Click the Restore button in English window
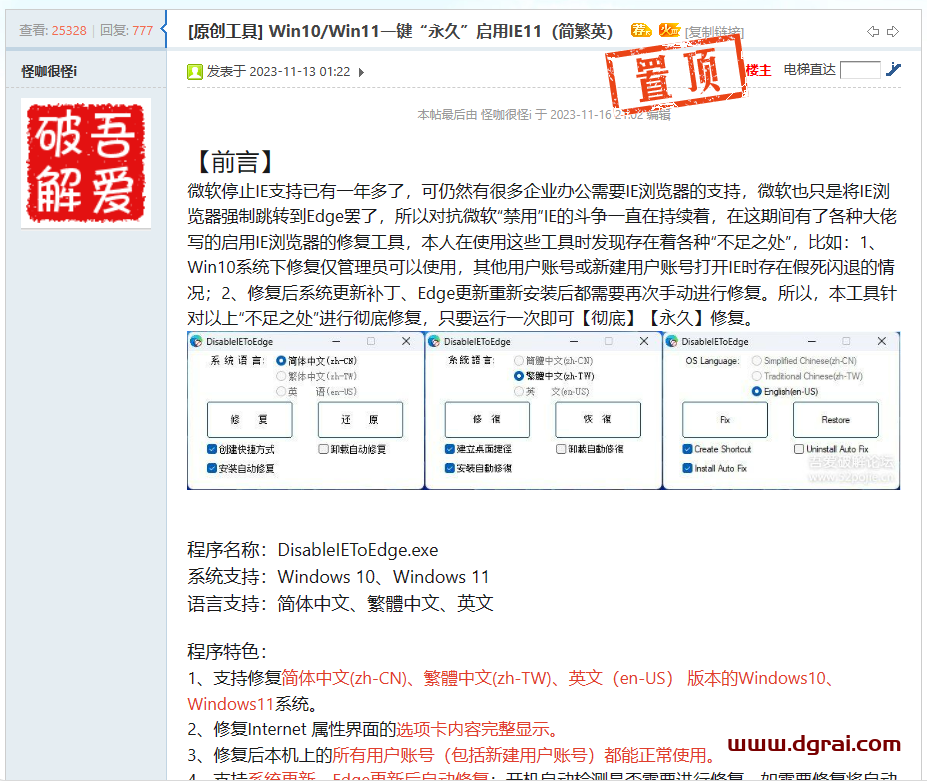The width and height of the screenshot is (927, 781). (836, 420)
